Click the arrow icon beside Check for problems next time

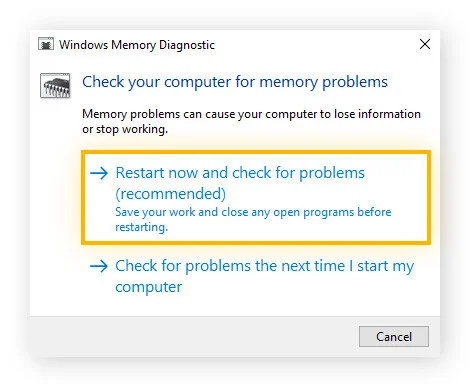click(99, 266)
